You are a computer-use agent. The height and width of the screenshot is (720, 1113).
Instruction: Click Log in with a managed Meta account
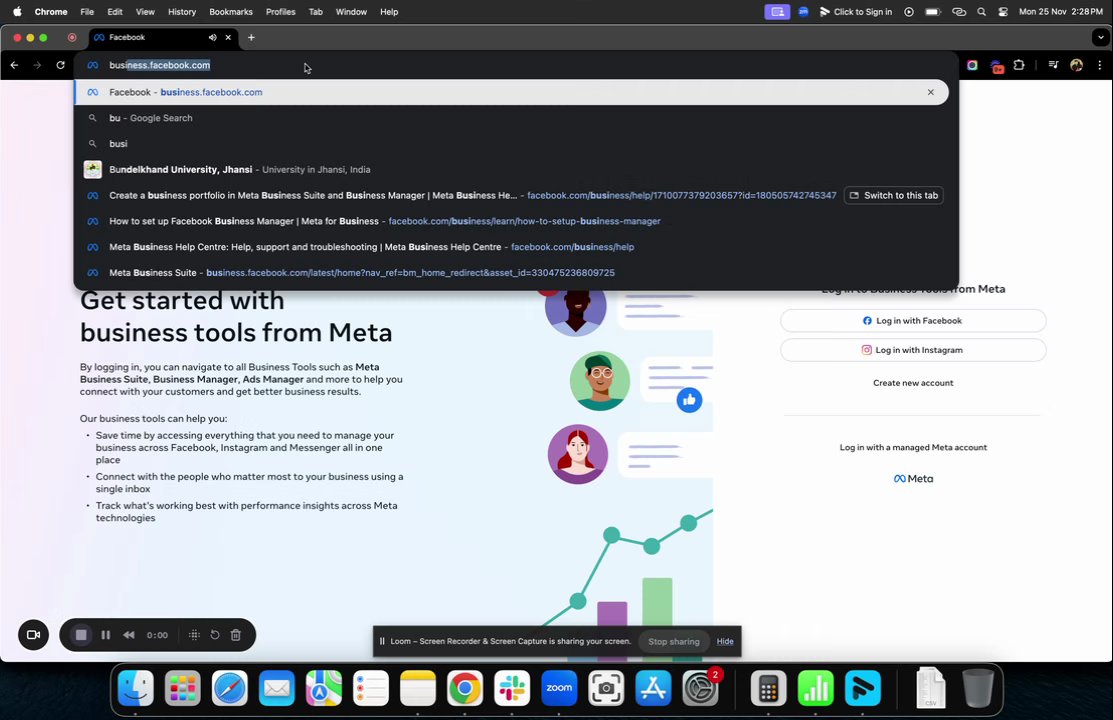pyautogui.click(x=913, y=447)
